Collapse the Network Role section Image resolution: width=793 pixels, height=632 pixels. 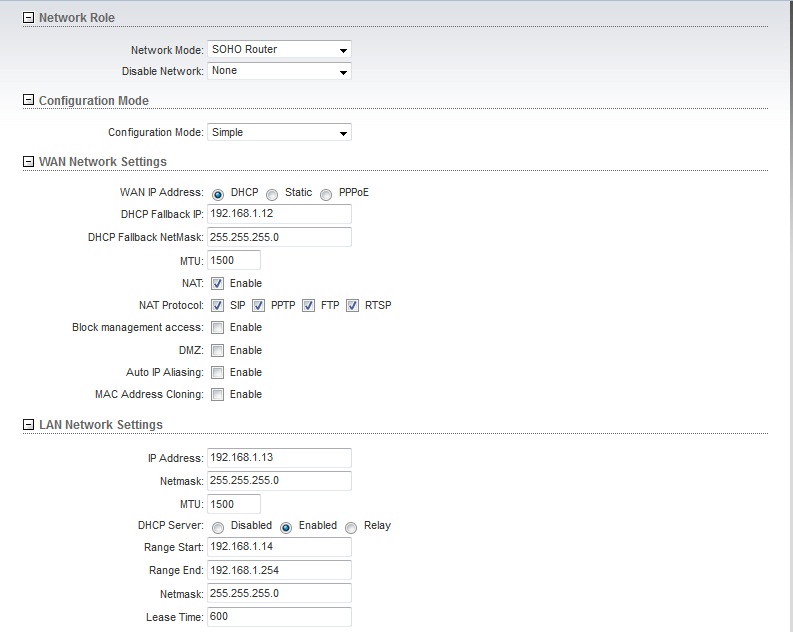28,18
